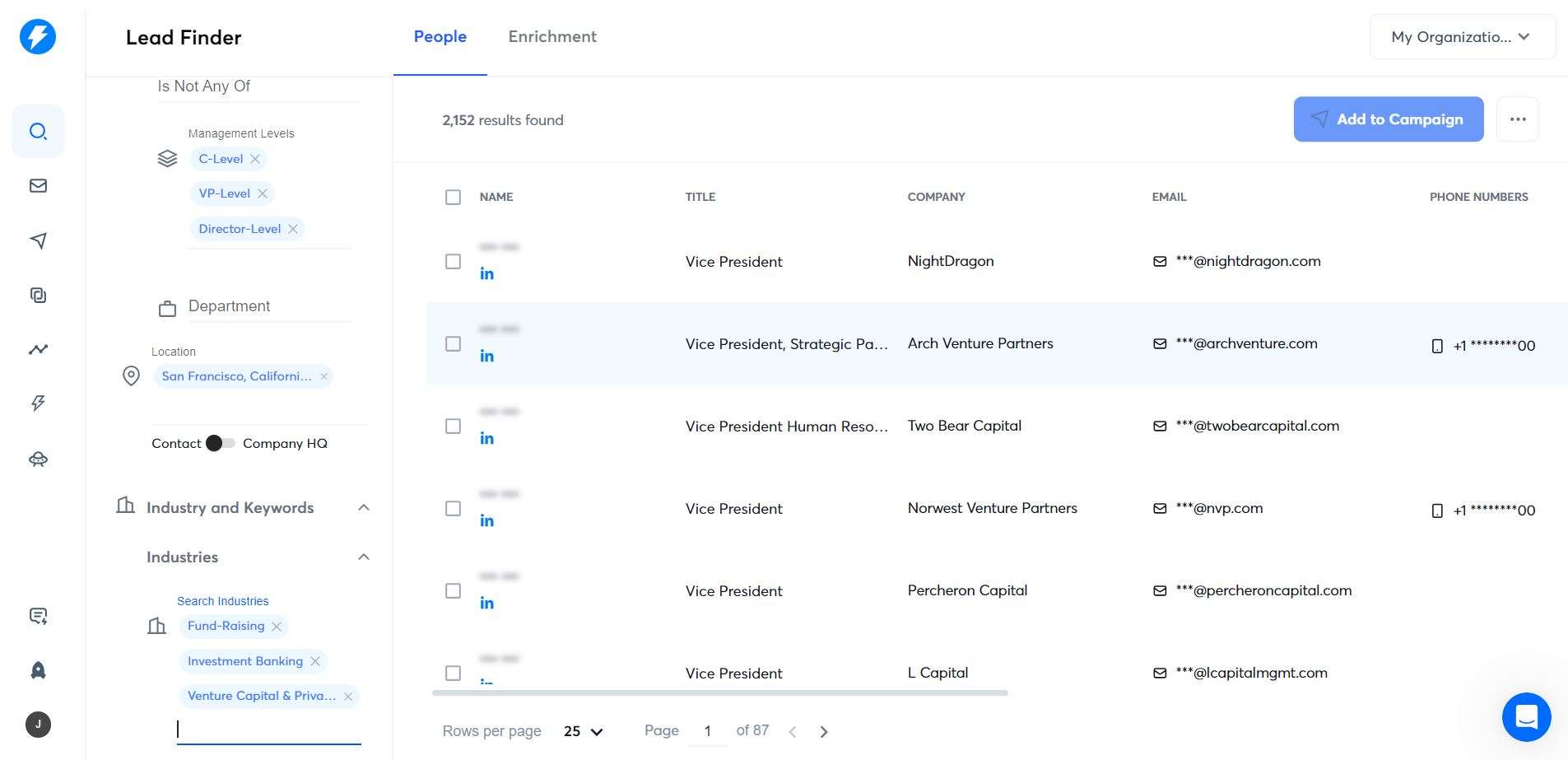Open LinkedIn profile for Percheron Capital lead

coord(487,603)
